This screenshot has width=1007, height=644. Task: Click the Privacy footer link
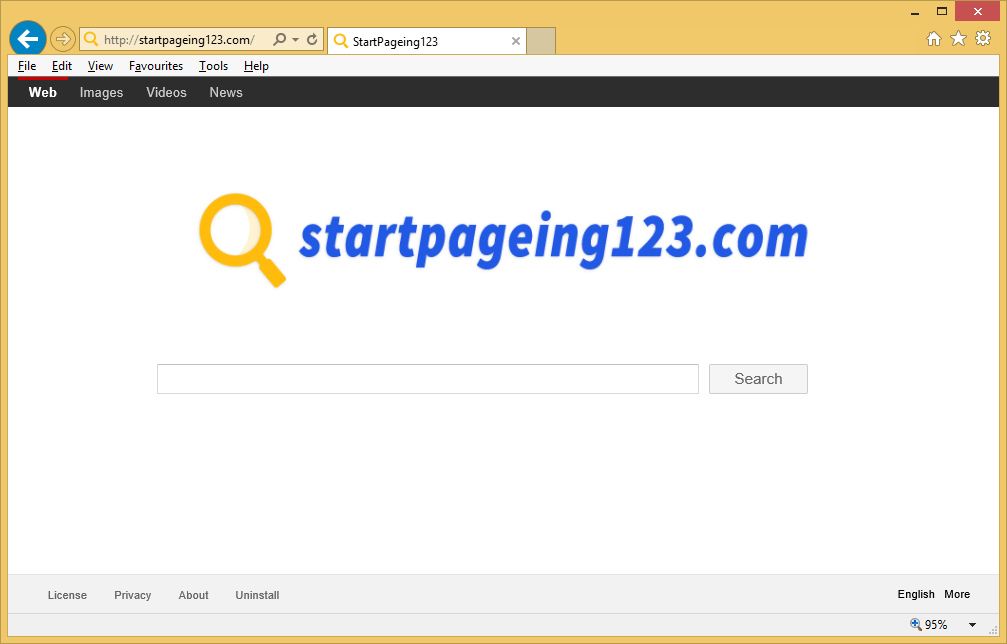[132, 595]
